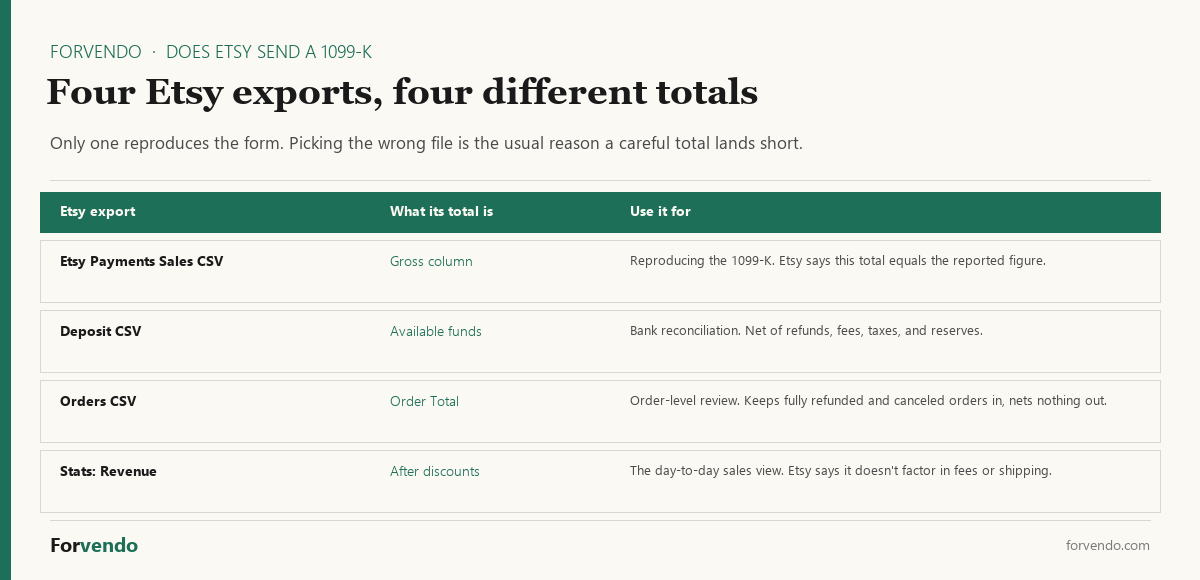Image resolution: width=1200 pixels, height=580 pixels.
Task: Click the FORVENDO breadcrumb label
Action: point(96,52)
